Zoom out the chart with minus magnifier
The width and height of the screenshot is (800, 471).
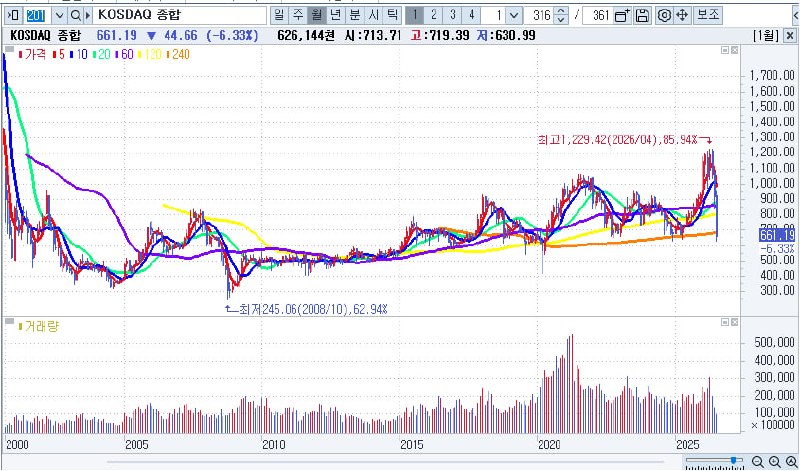pos(758,462)
